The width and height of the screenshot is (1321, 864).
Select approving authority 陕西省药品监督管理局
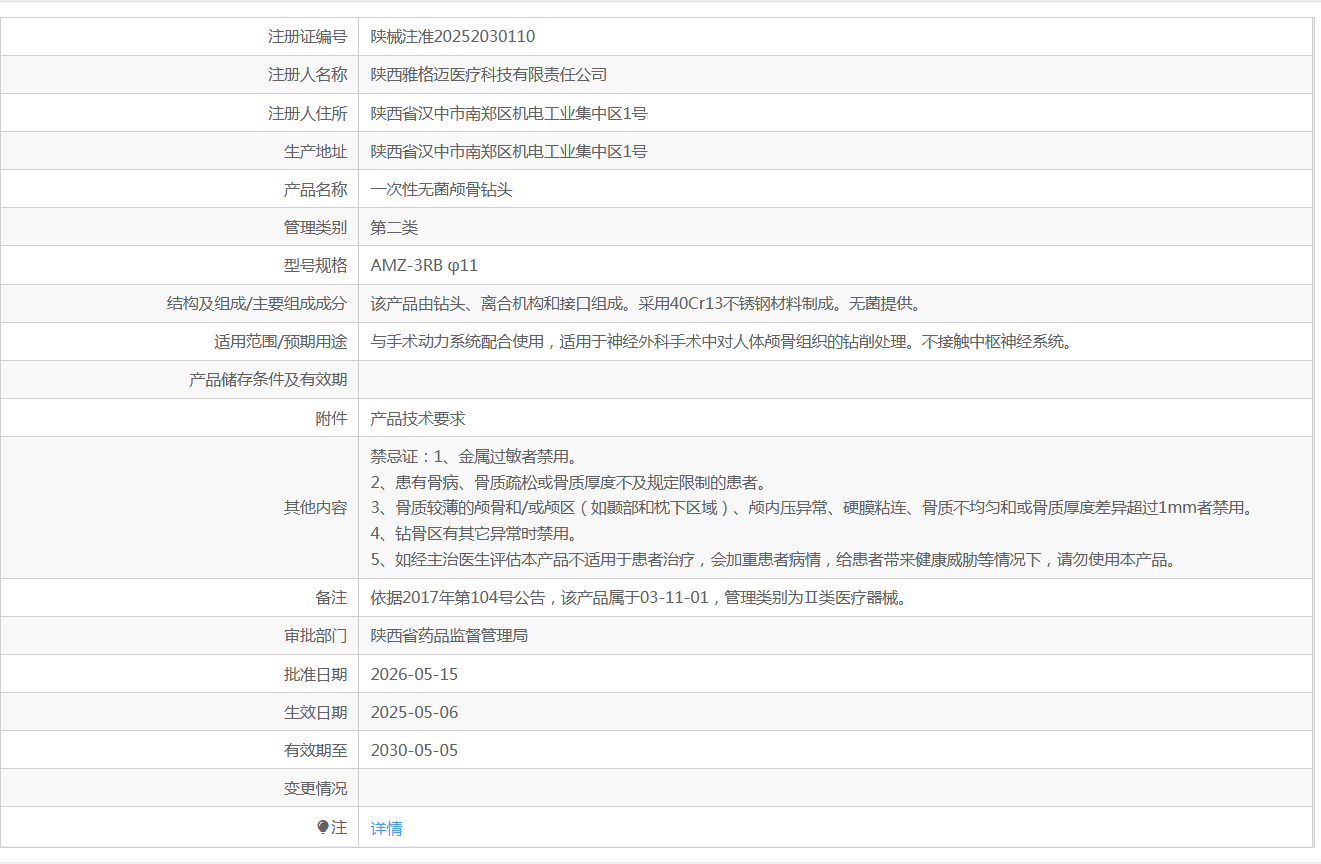pos(449,635)
